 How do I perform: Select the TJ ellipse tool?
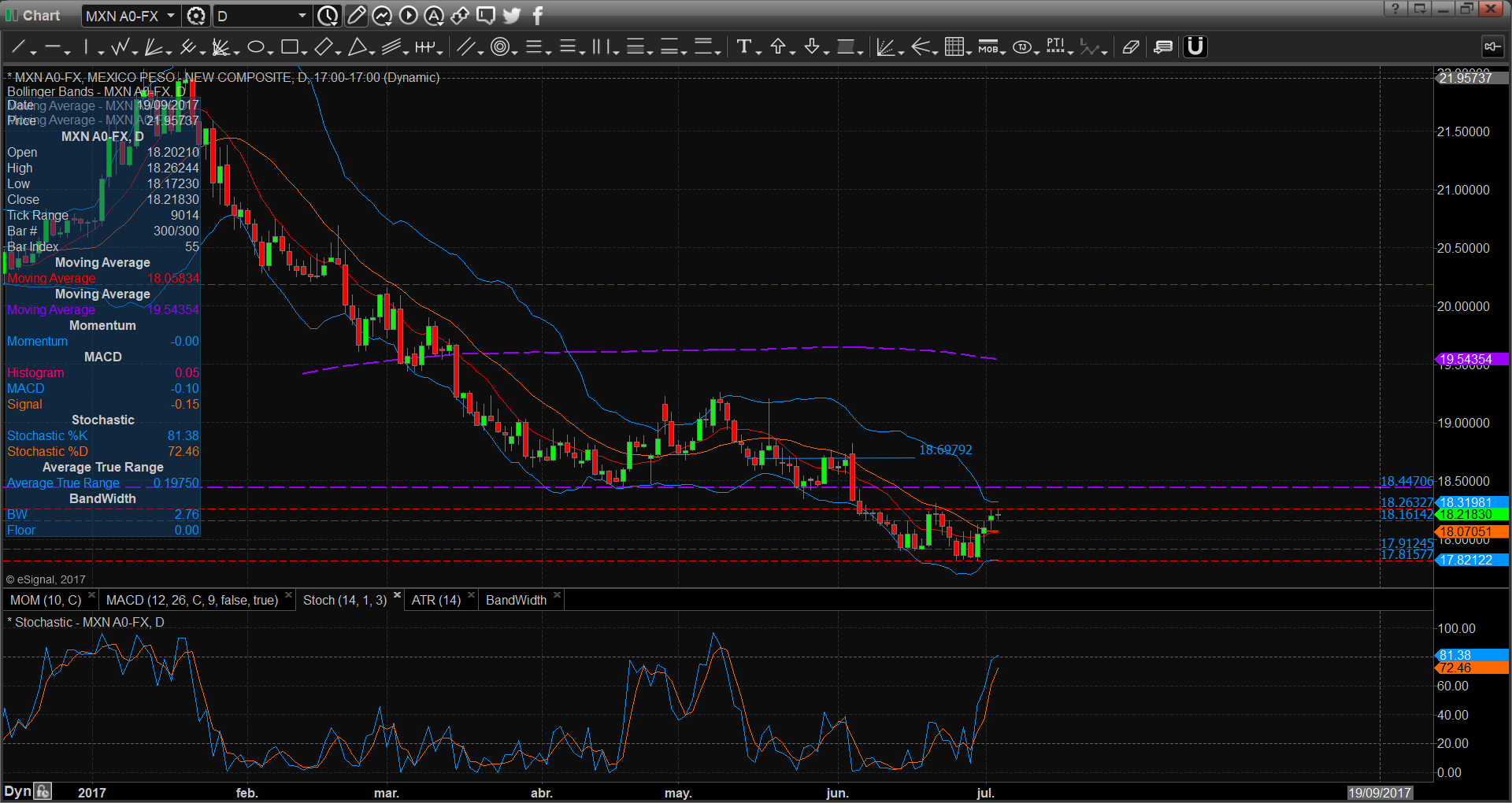point(1022,47)
